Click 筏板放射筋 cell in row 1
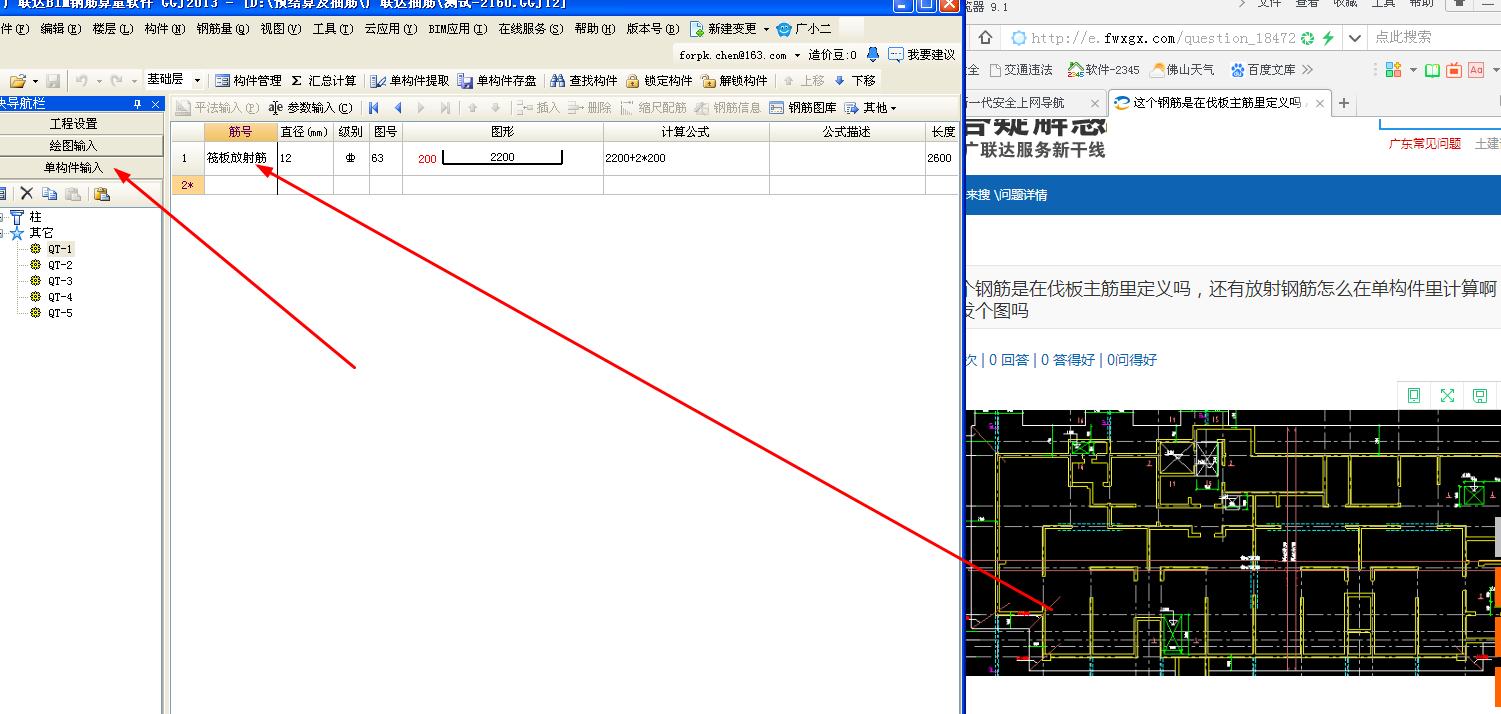The width and height of the screenshot is (1501, 714). (241, 158)
